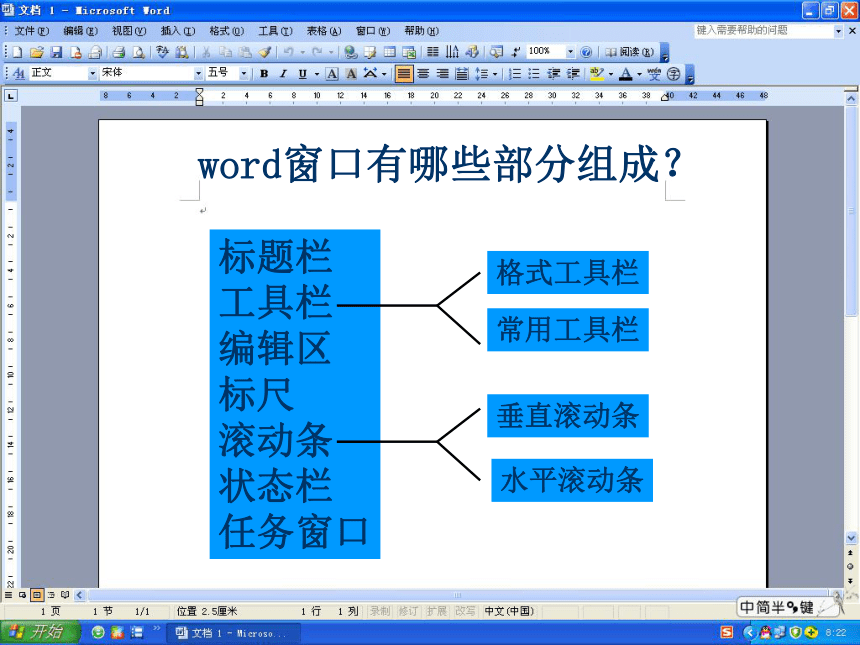This screenshot has width=860, height=645.
Task: Click the Insert Hyperlink globe icon
Action: [350, 52]
